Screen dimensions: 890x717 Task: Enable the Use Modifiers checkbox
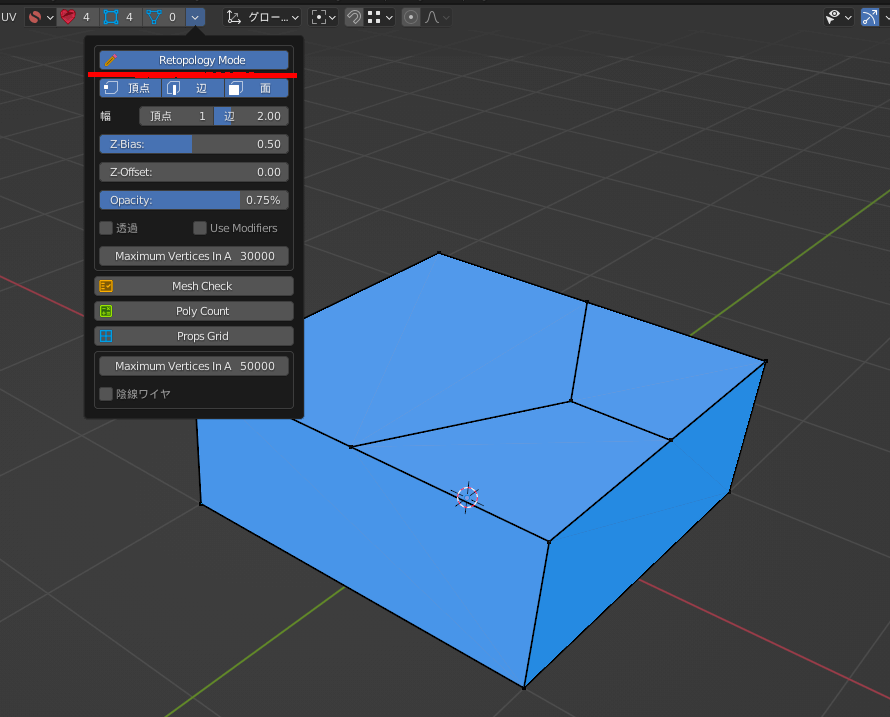pos(200,228)
